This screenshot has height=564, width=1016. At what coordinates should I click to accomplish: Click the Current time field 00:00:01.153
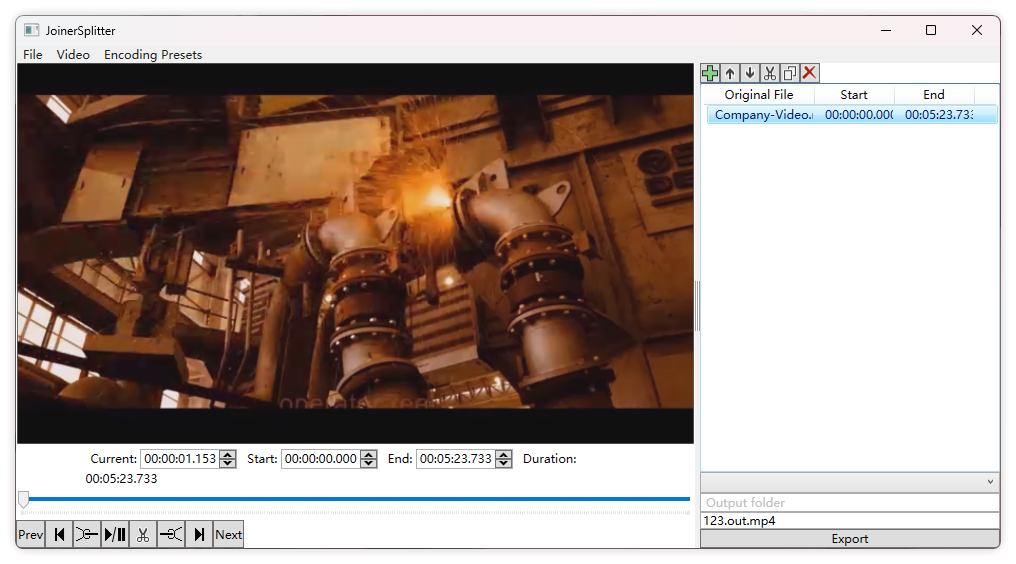(180, 459)
